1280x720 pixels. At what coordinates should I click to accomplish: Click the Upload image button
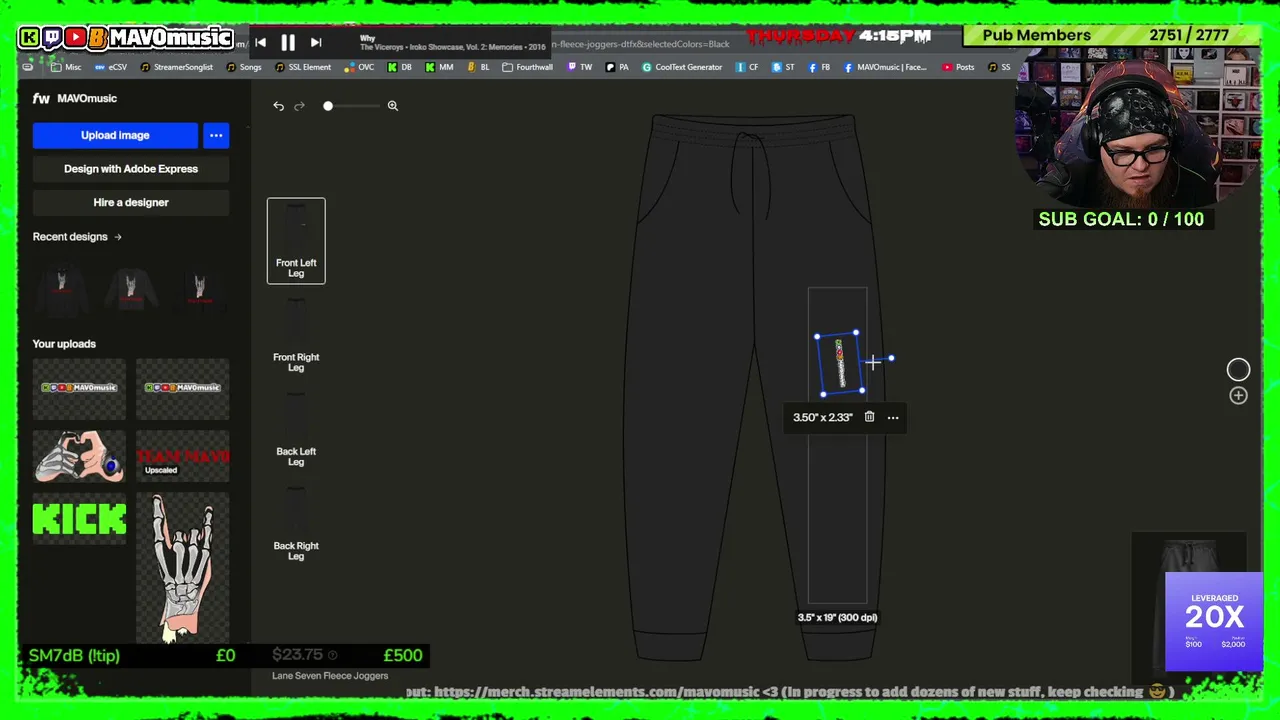coord(115,135)
